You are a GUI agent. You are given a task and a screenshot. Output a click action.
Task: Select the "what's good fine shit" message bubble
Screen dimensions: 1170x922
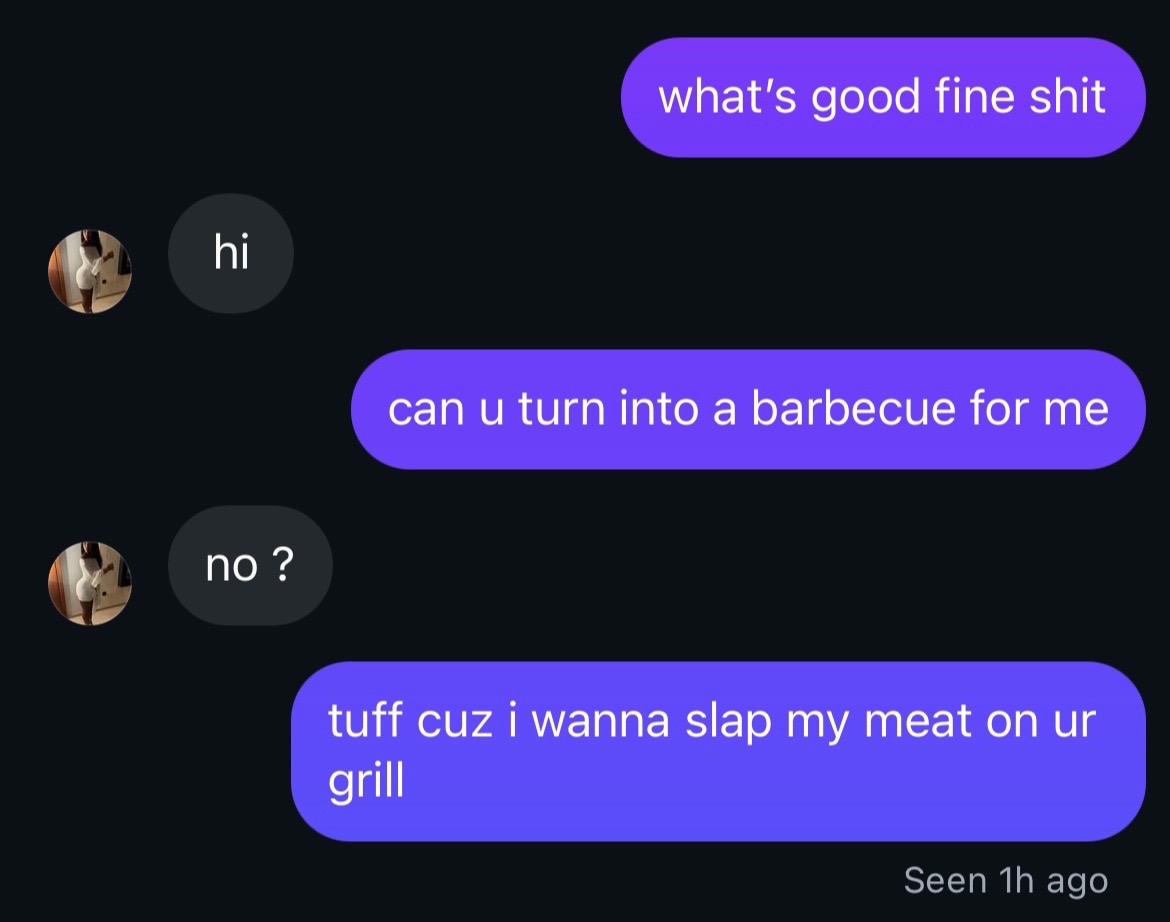pos(883,97)
